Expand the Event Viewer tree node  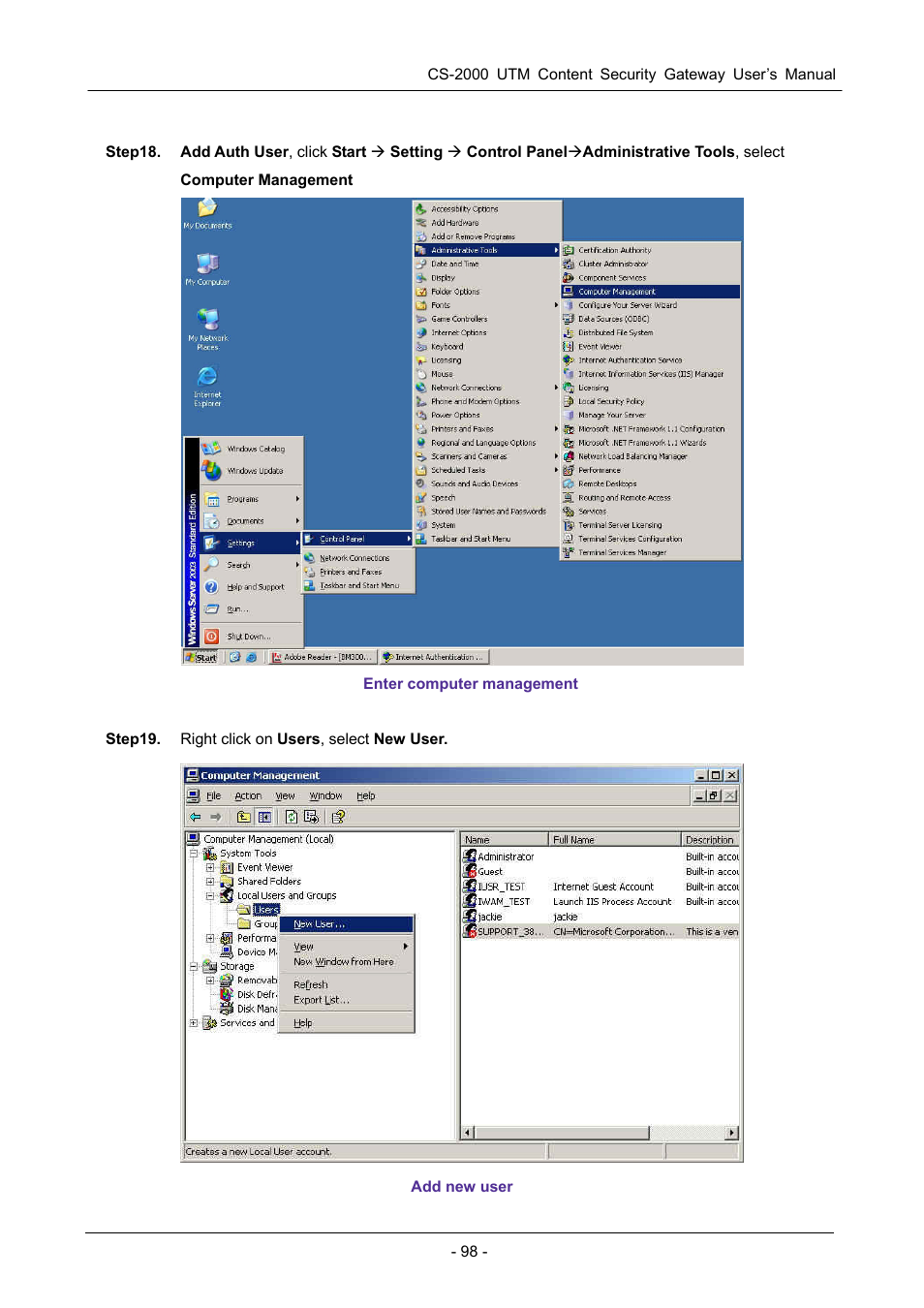(x=210, y=868)
